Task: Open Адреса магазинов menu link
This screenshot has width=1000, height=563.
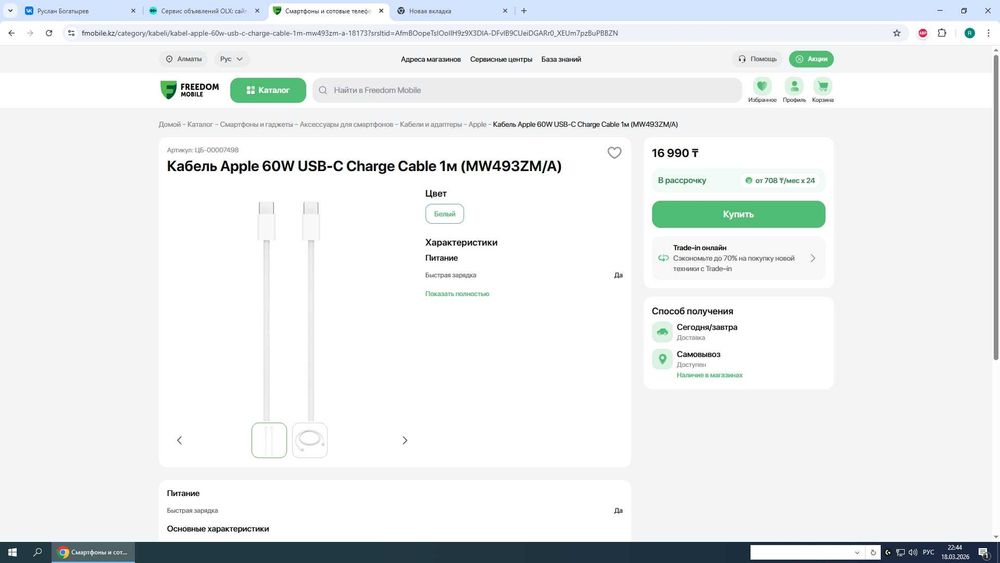Action: click(430, 59)
